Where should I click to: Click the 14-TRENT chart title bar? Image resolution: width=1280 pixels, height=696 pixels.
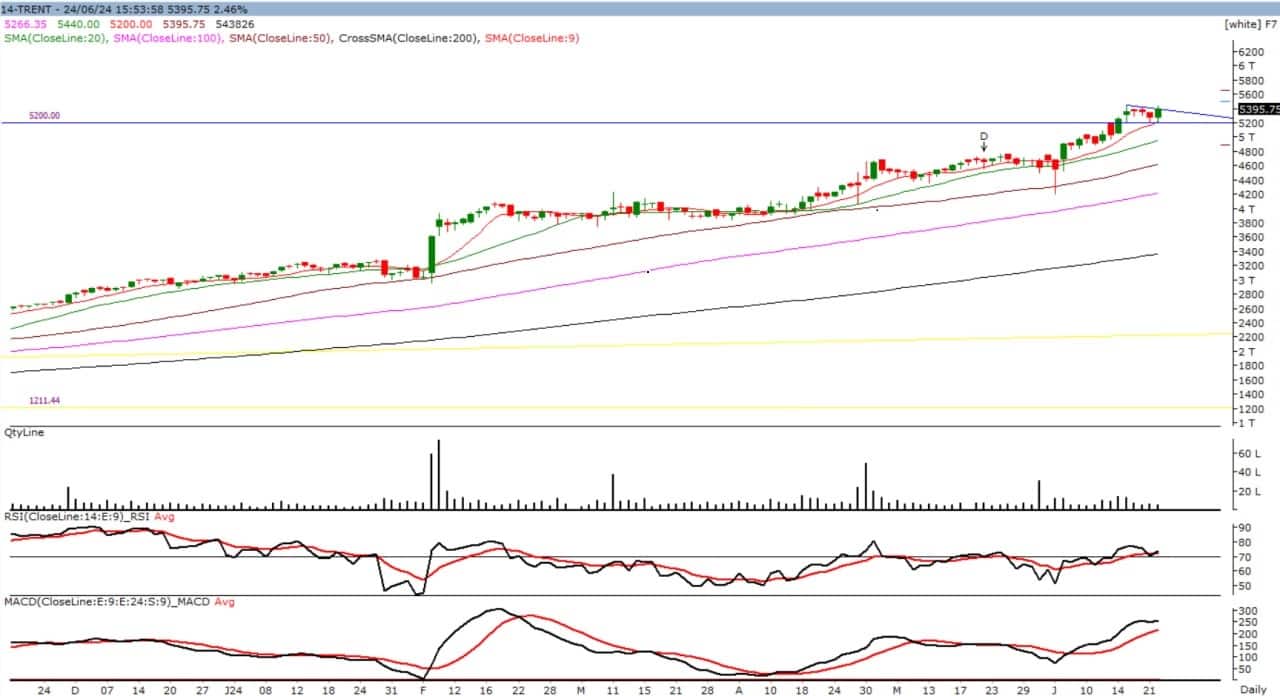click(x=28, y=9)
